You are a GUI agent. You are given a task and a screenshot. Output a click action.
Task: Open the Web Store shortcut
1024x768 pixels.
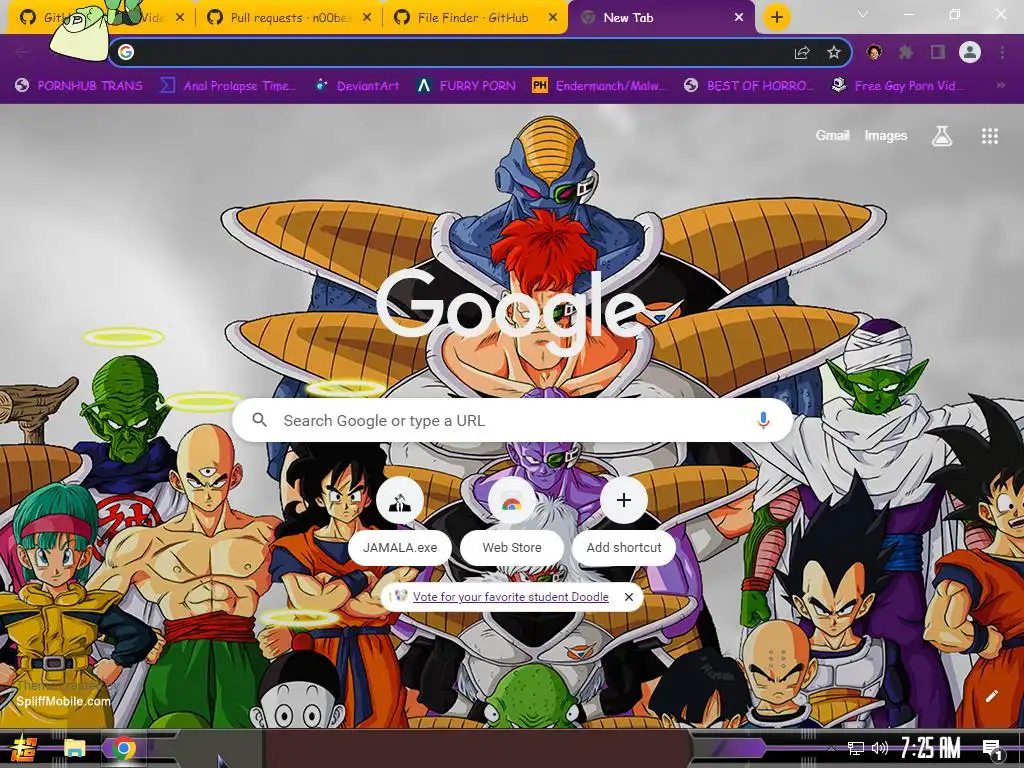pyautogui.click(x=512, y=520)
